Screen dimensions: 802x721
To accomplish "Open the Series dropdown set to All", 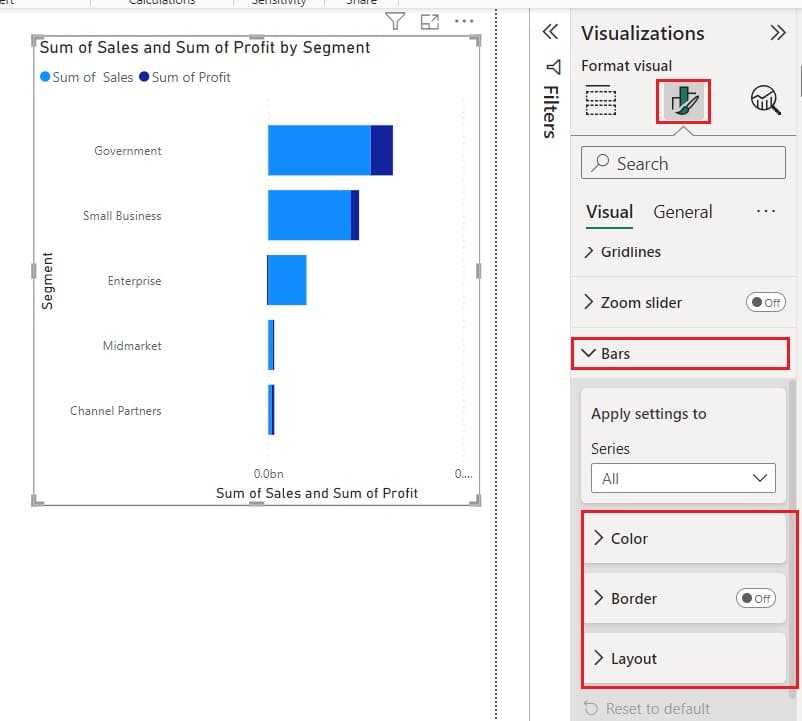I will tap(683, 478).
